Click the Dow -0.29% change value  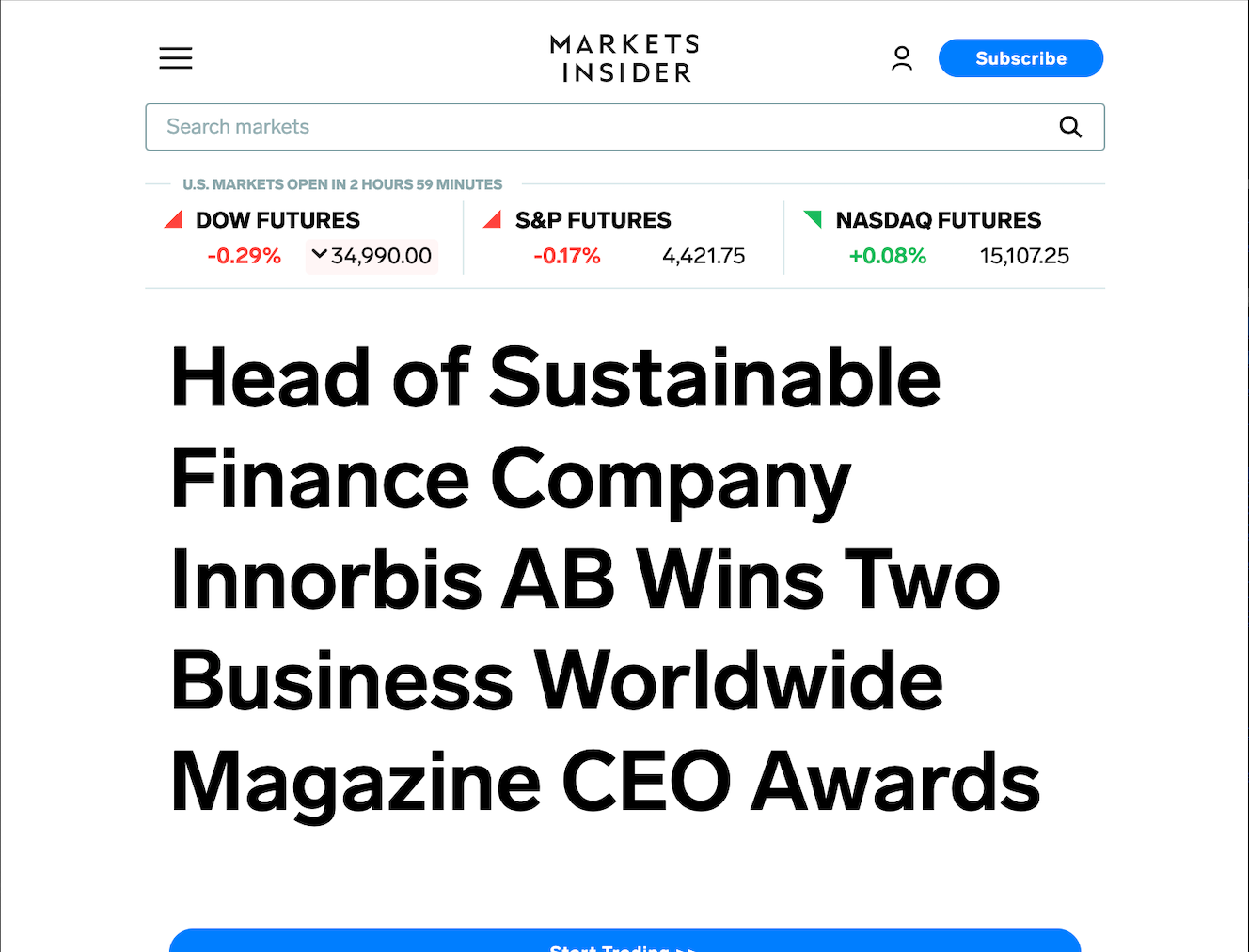coord(245,256)
